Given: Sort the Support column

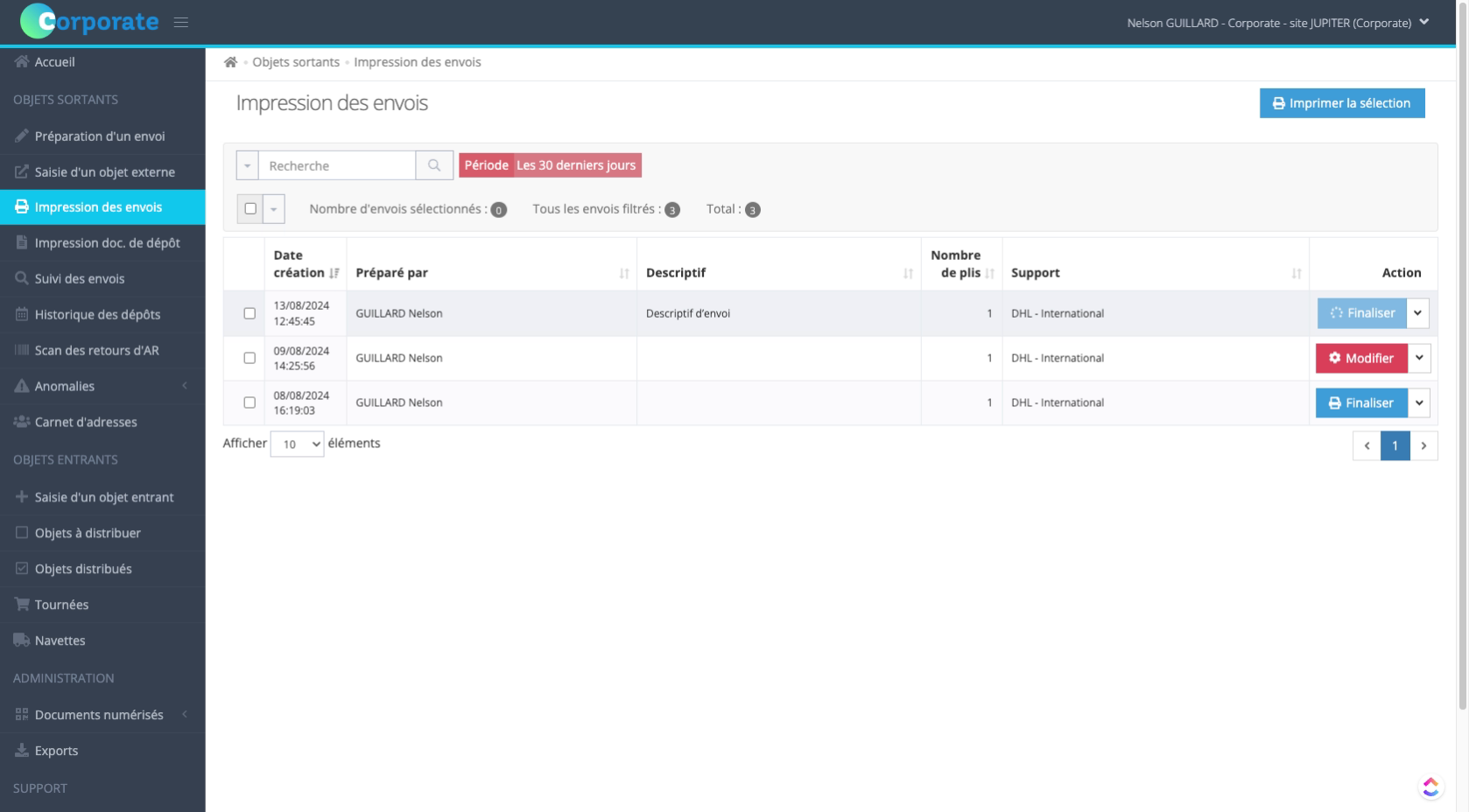Looking at the screenshot, I should [1297, 273].
